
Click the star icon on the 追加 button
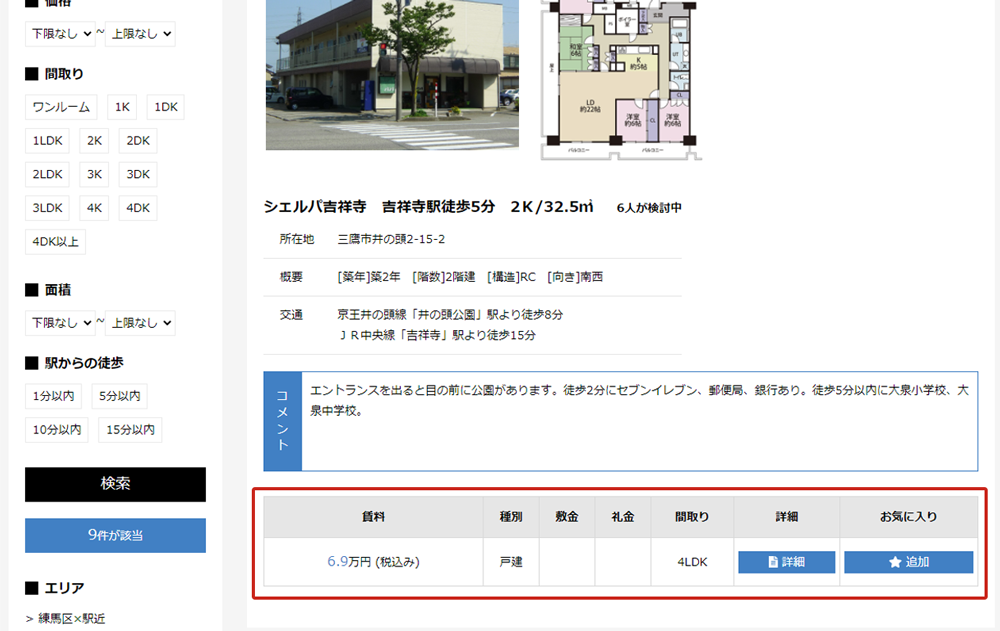(x=895, y=562)
